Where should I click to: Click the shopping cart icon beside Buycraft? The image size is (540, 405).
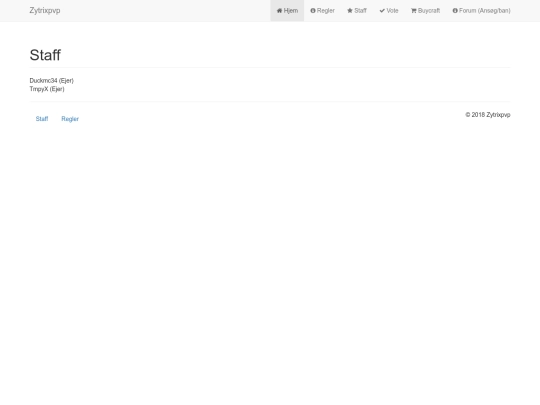[x=414, y=11]
